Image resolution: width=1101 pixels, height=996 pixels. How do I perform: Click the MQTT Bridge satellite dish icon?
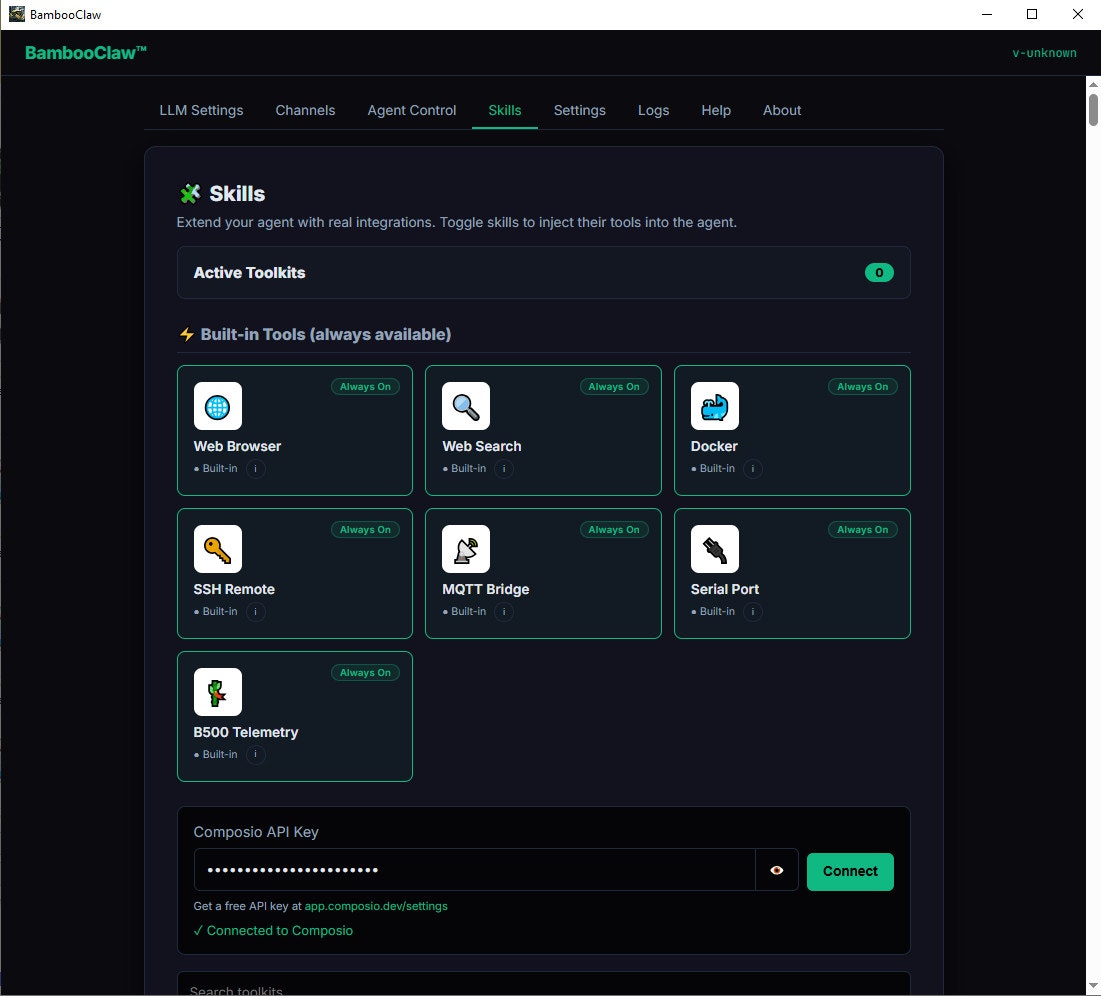tap(466, 549)
